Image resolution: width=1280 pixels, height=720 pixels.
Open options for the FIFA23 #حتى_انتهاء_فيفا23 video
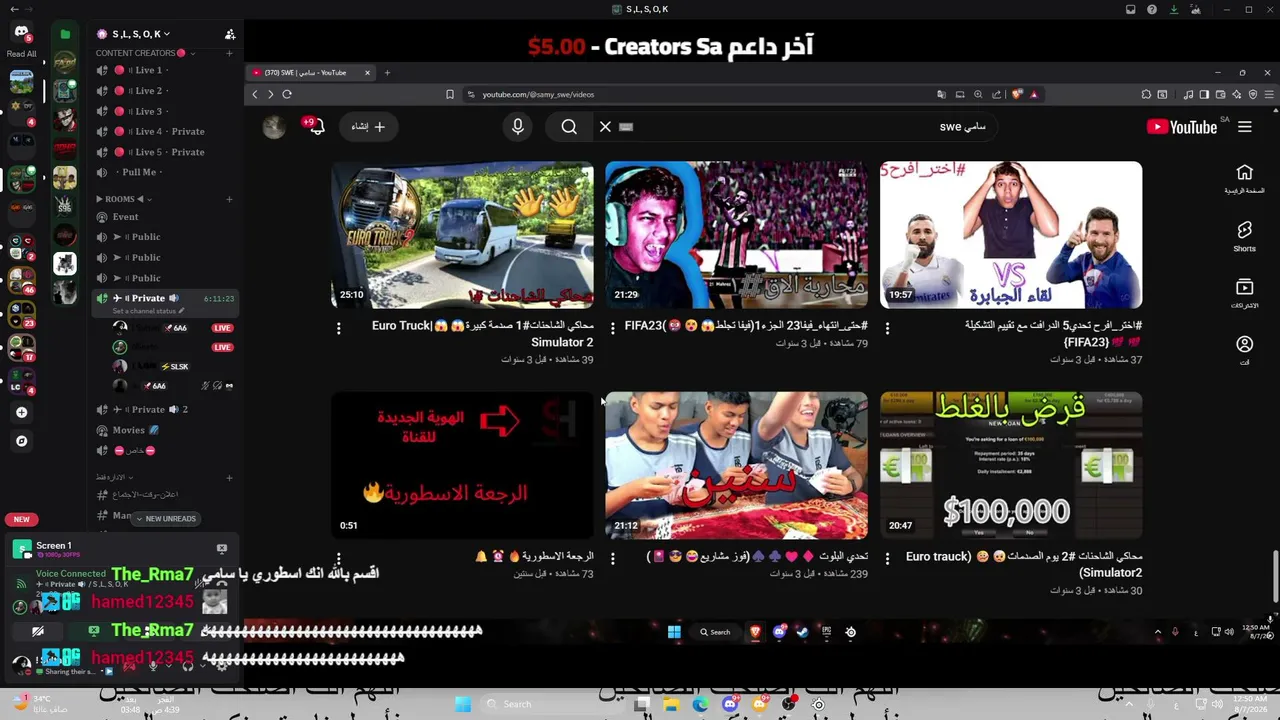[612, 328]
